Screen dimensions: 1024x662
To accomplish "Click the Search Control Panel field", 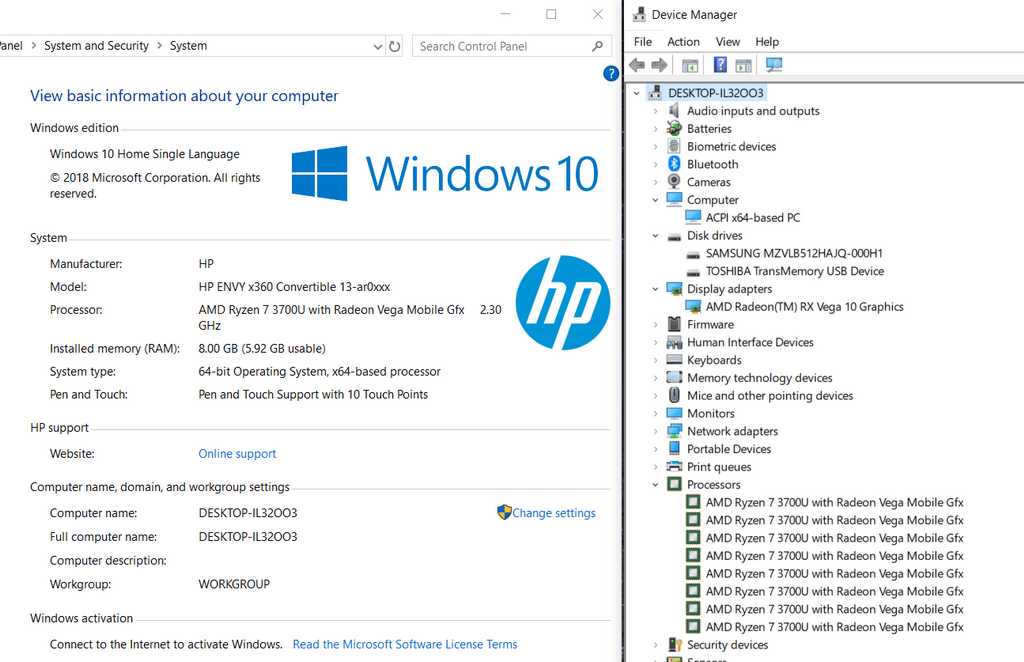I will 503,46.
